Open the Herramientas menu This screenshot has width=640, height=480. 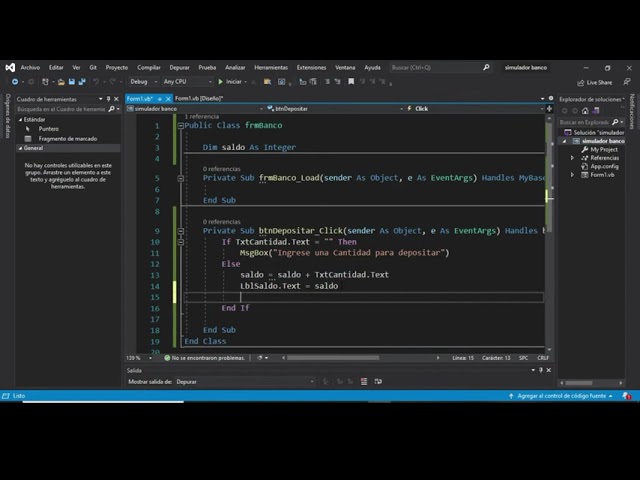(271, 68)
